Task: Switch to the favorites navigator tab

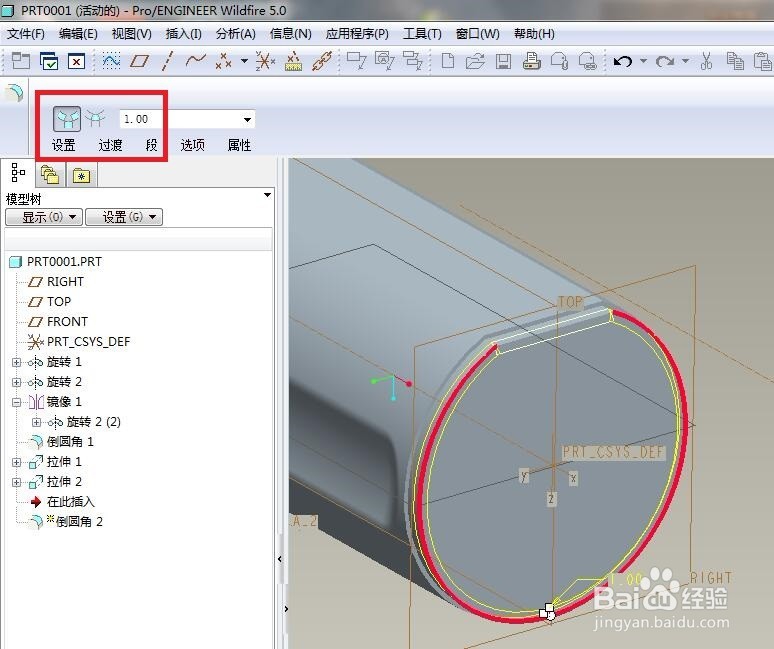Action: pyautogui.click(x=81, y=175)
